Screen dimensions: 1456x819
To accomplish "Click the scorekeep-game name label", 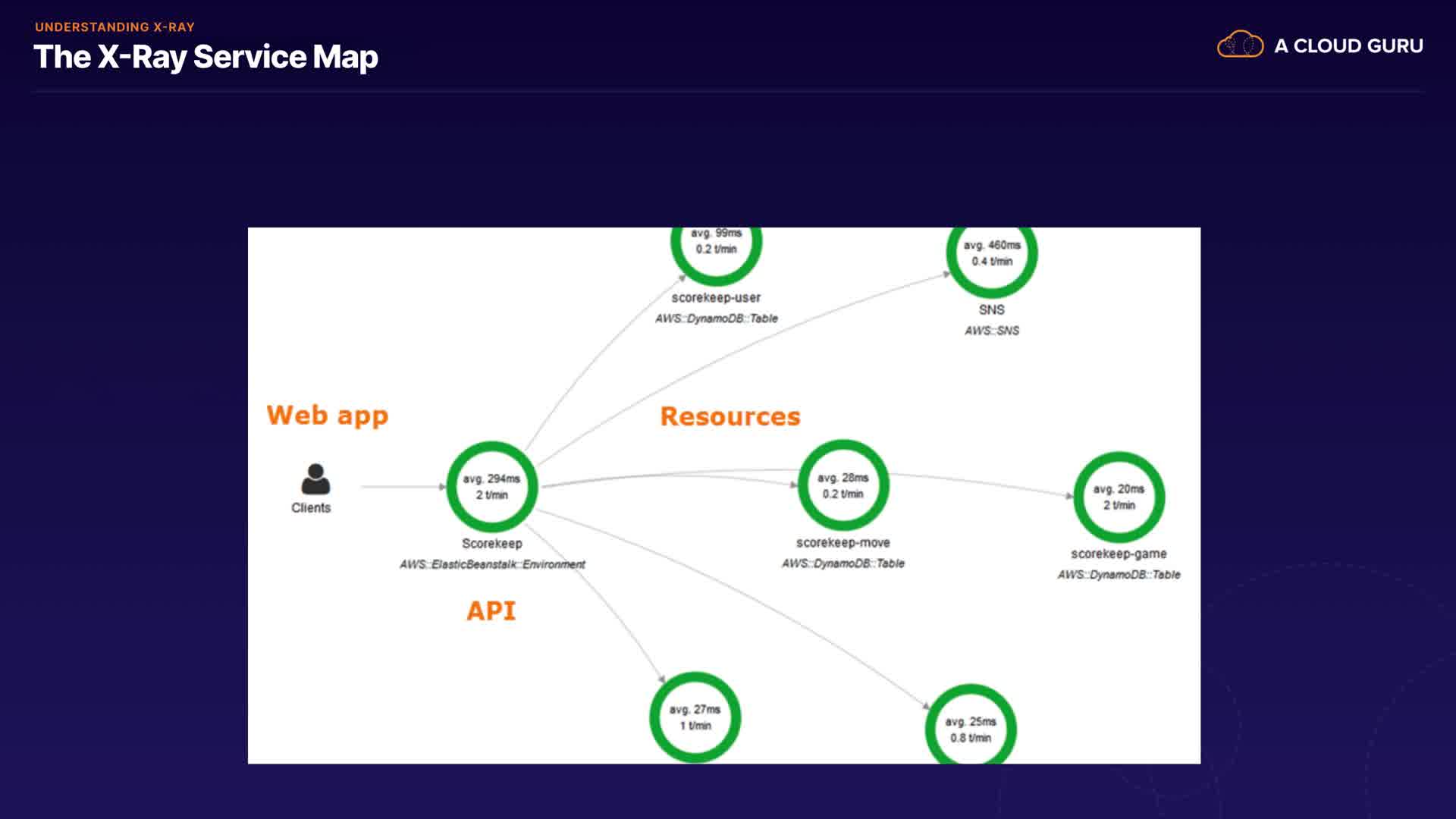I will [x=1119, y=554].
